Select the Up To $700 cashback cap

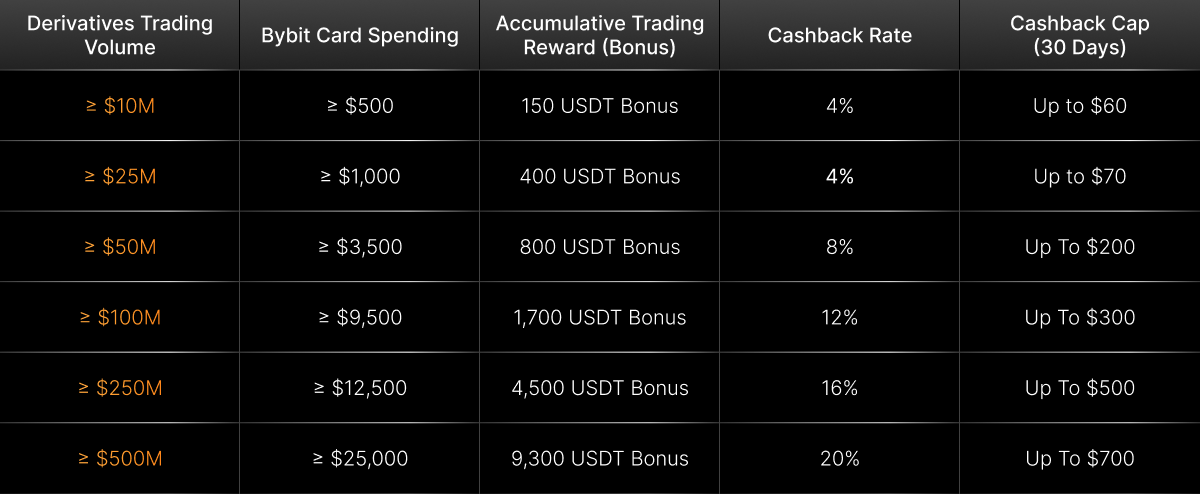[1080, 459]
